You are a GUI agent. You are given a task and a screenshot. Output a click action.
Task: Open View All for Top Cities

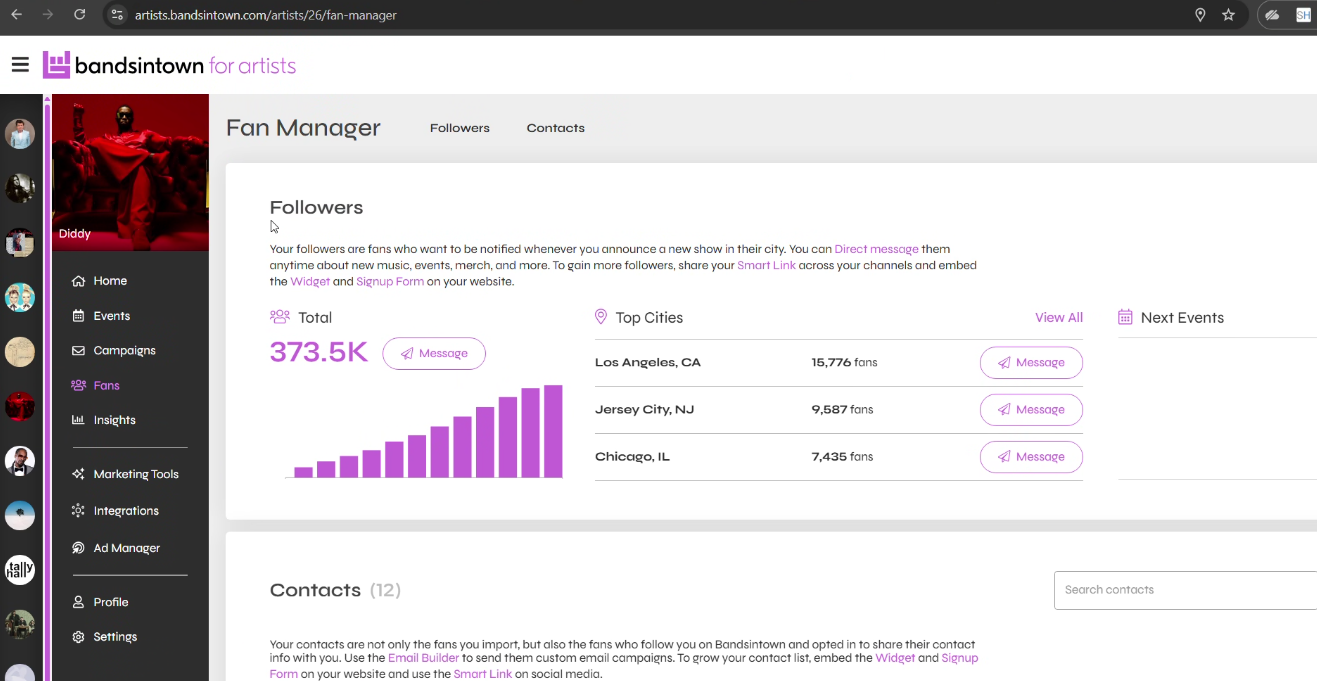pos(1058,317)
